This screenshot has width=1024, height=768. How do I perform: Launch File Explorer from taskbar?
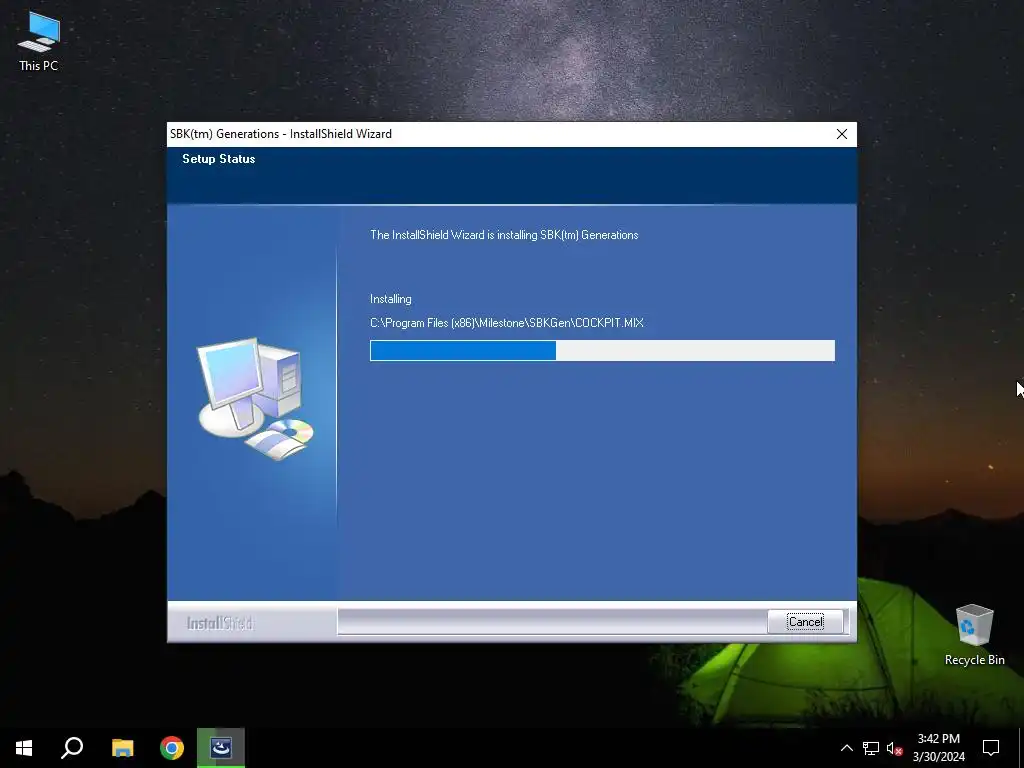[122, 748]
